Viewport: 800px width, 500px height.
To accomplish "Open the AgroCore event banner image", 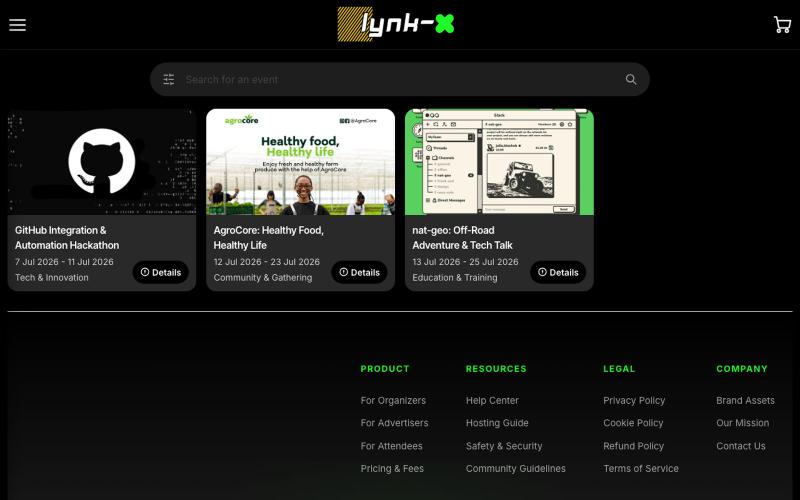I will pos(301,162).
